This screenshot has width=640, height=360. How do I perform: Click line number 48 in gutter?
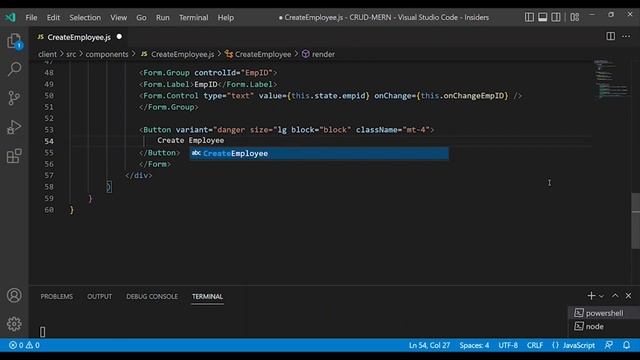pos(49,73)
